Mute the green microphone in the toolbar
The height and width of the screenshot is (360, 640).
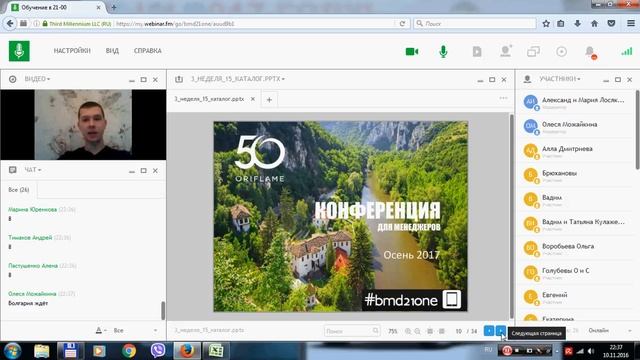pos(443,51)
